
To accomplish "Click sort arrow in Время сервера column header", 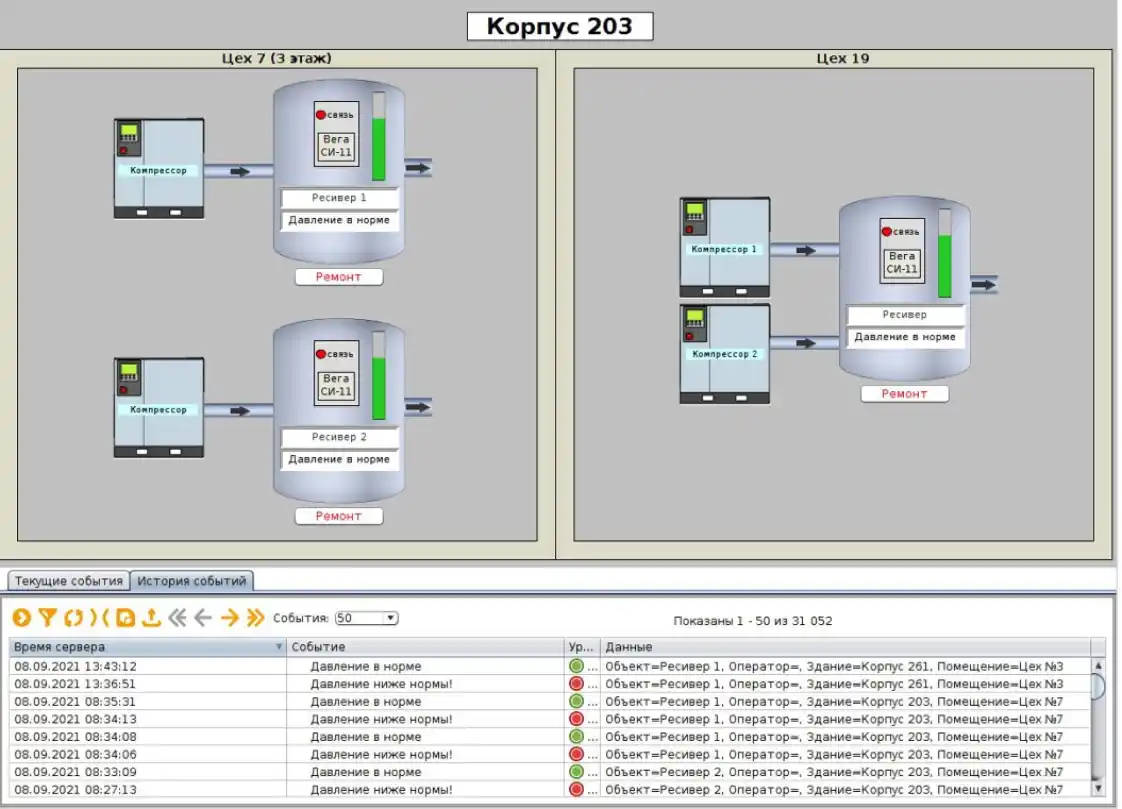I will click(x=278, y=648).
